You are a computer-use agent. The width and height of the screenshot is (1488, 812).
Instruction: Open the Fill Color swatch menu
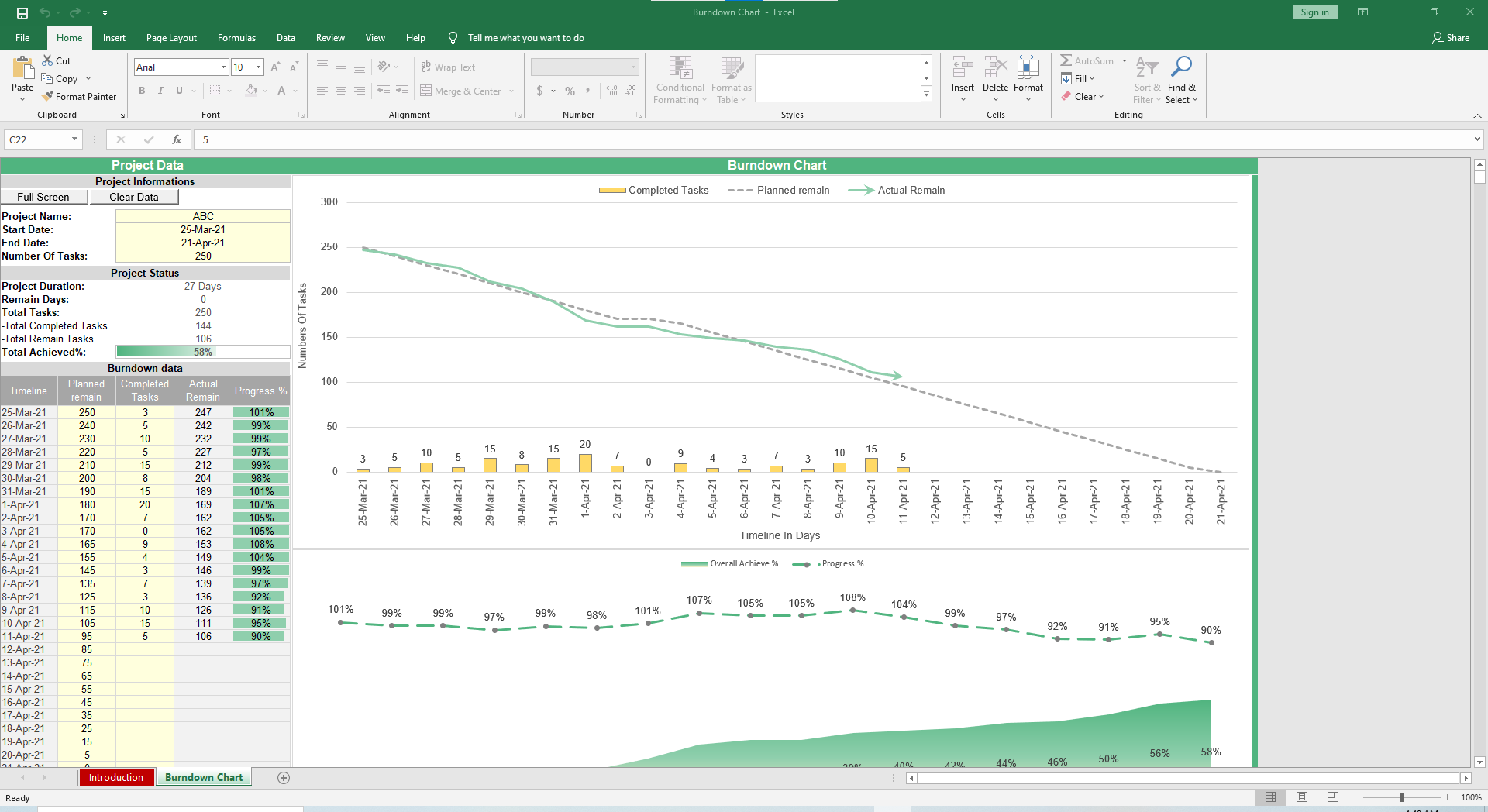coord(266,91)
